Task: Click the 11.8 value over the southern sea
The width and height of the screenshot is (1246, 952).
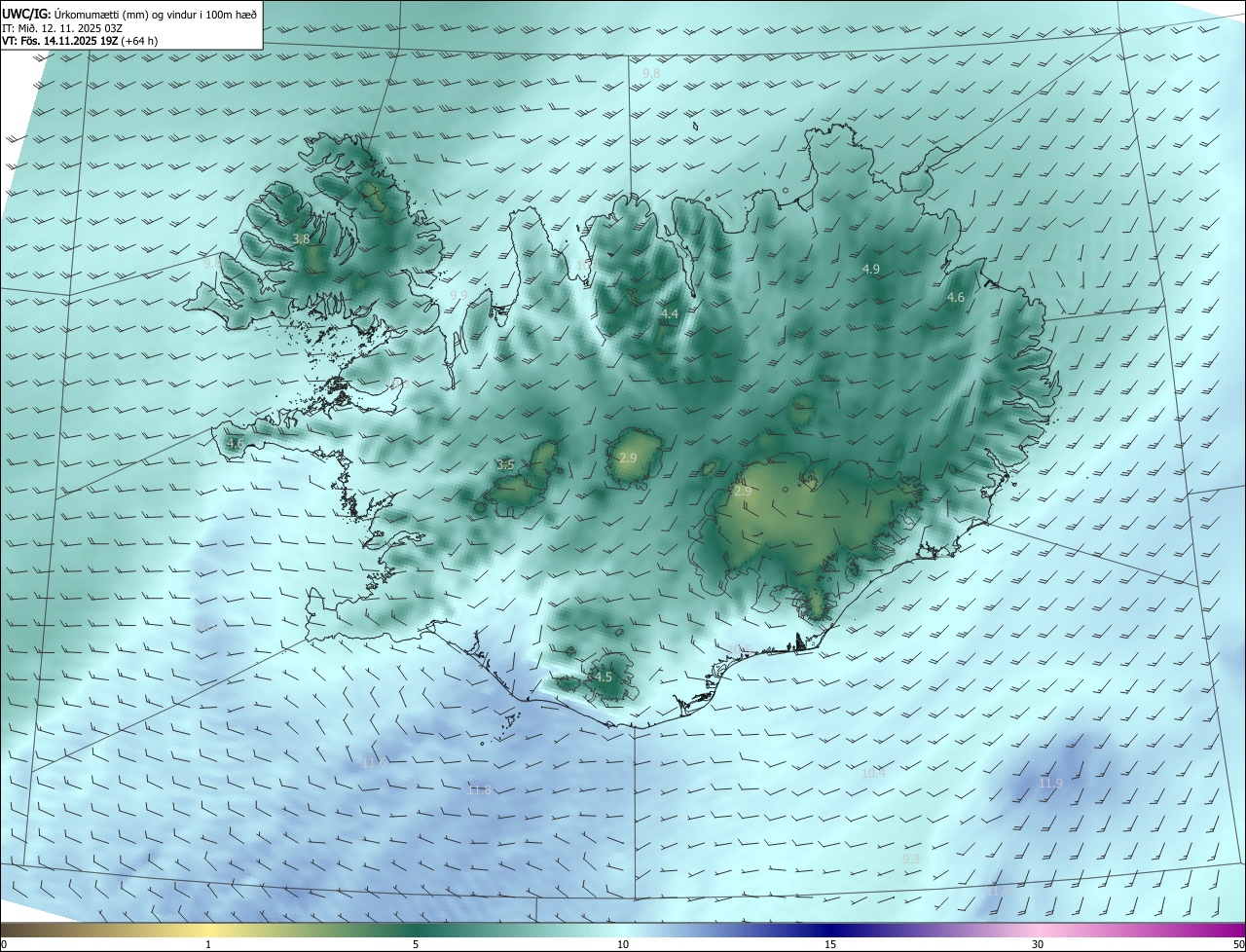Action: (x=480, y=789)
